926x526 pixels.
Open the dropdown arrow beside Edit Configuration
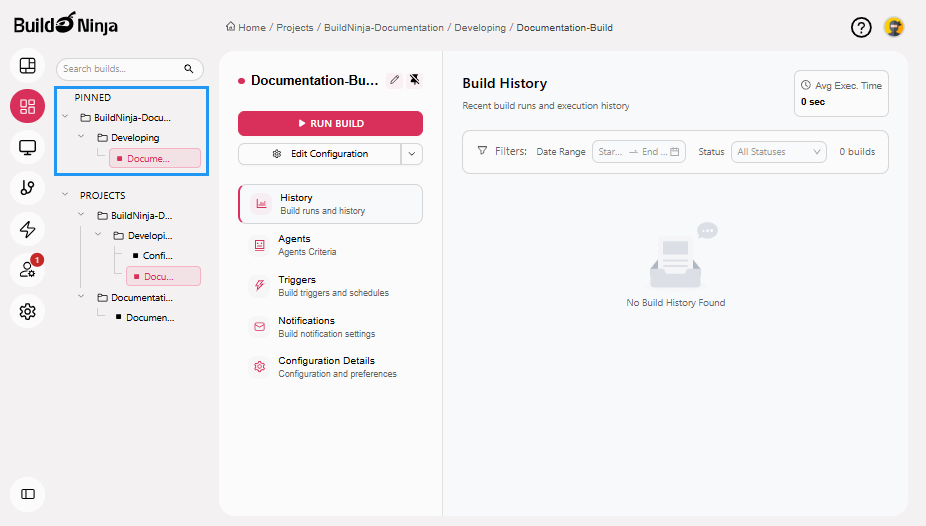(x=412, y=154)
